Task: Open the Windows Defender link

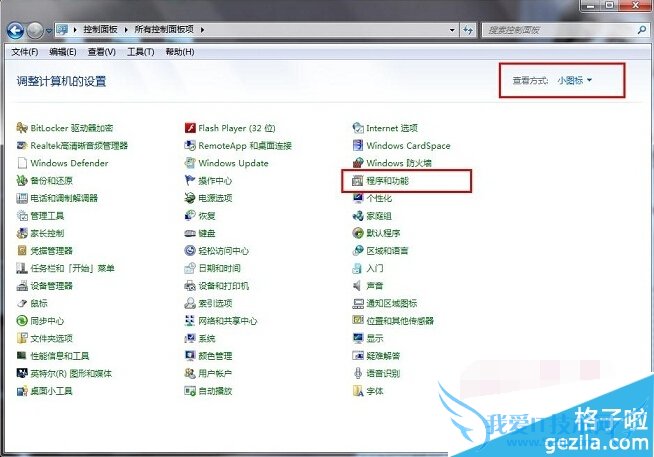Action: point(69,163)
